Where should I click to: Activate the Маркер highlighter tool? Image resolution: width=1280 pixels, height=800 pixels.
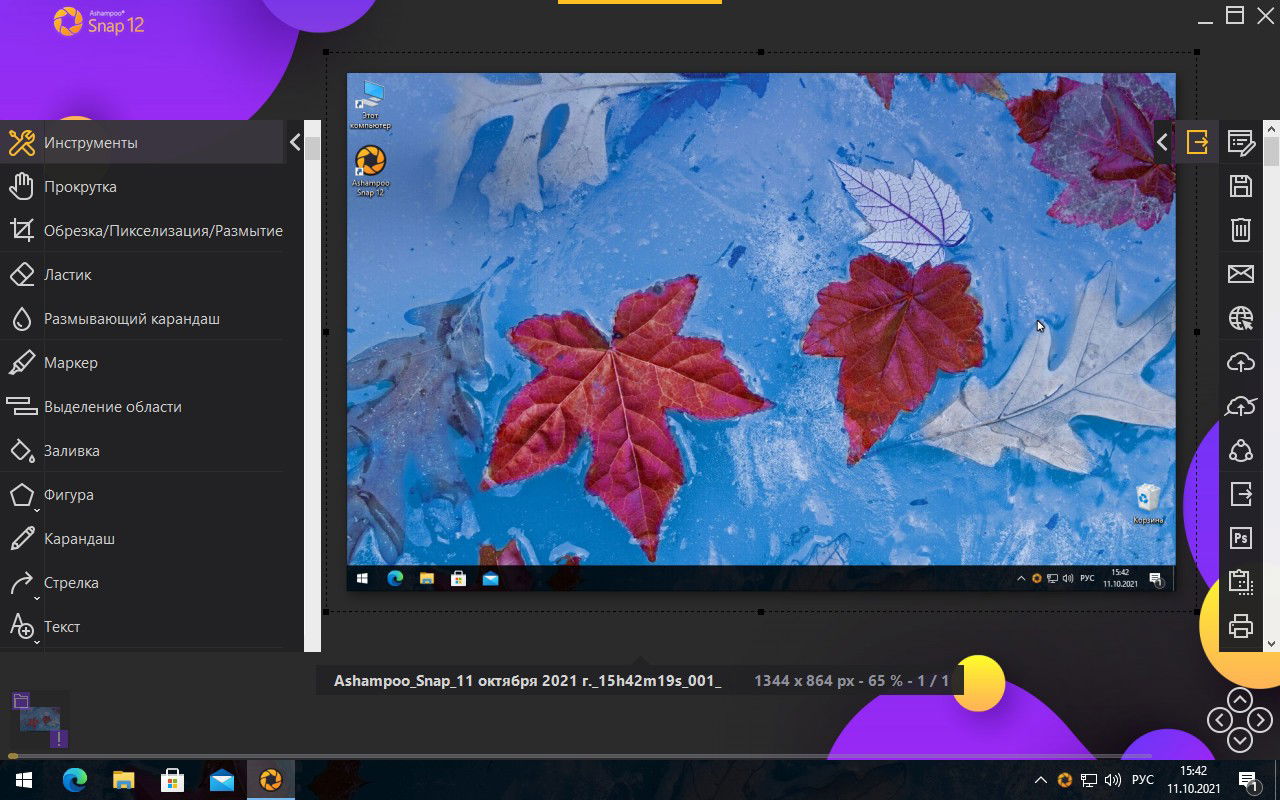[x=142, y=362]
